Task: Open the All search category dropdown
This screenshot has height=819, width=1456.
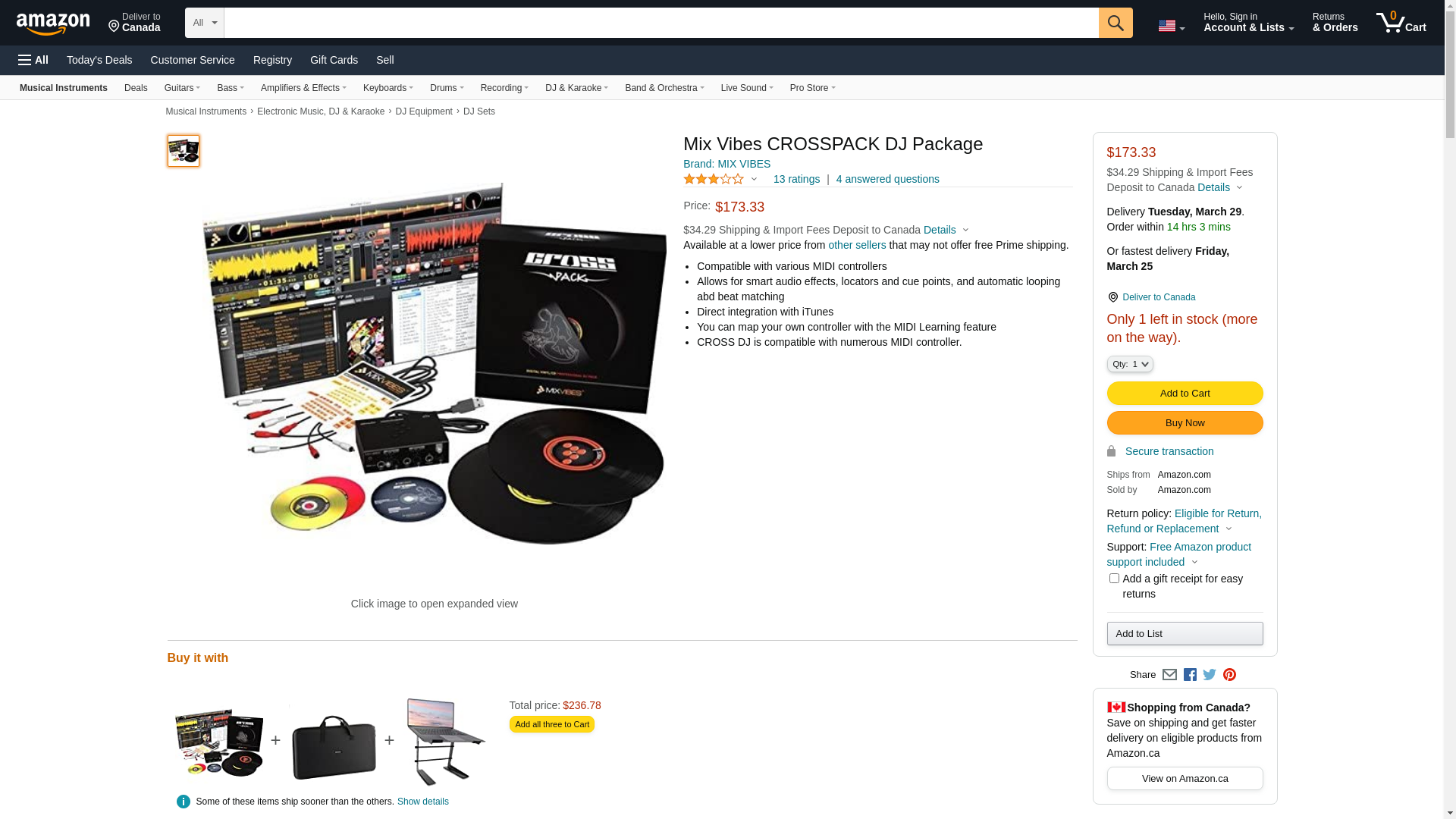Action: (x=205, y=23)
